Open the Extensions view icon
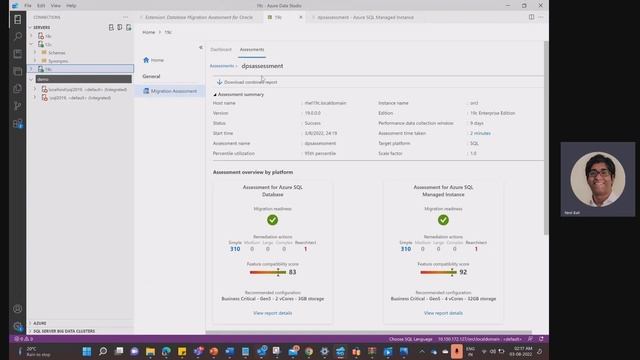 18,123
